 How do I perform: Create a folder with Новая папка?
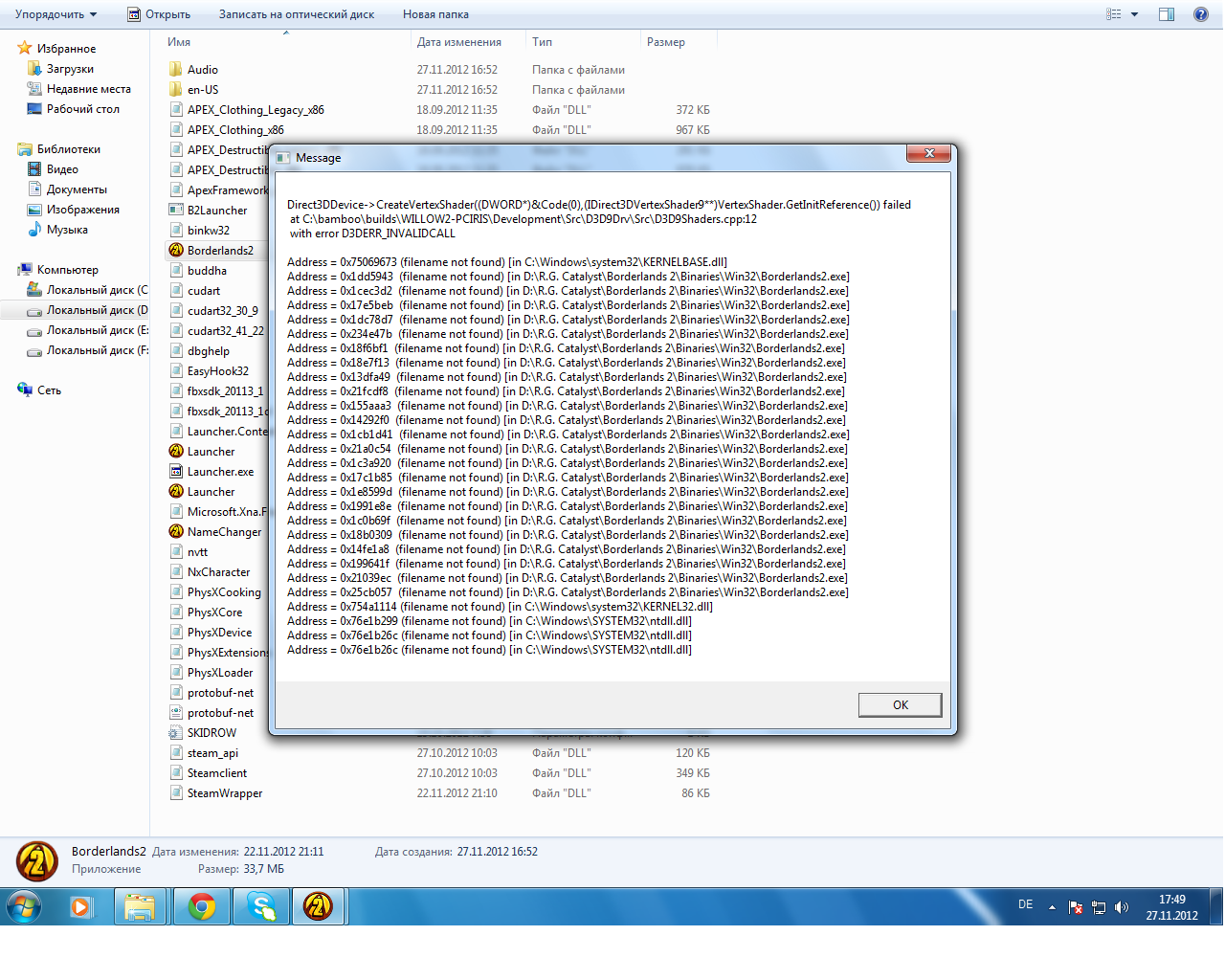point(435,14)
